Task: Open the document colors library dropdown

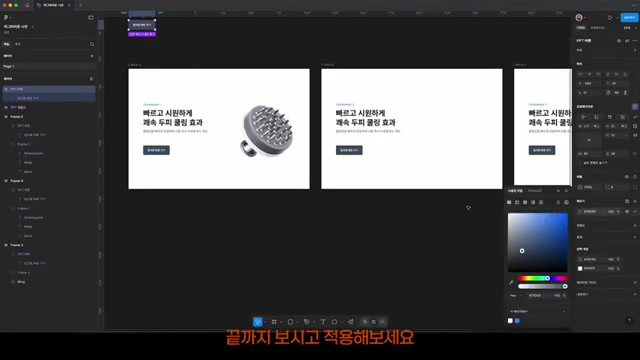Action: coord(538,311)
